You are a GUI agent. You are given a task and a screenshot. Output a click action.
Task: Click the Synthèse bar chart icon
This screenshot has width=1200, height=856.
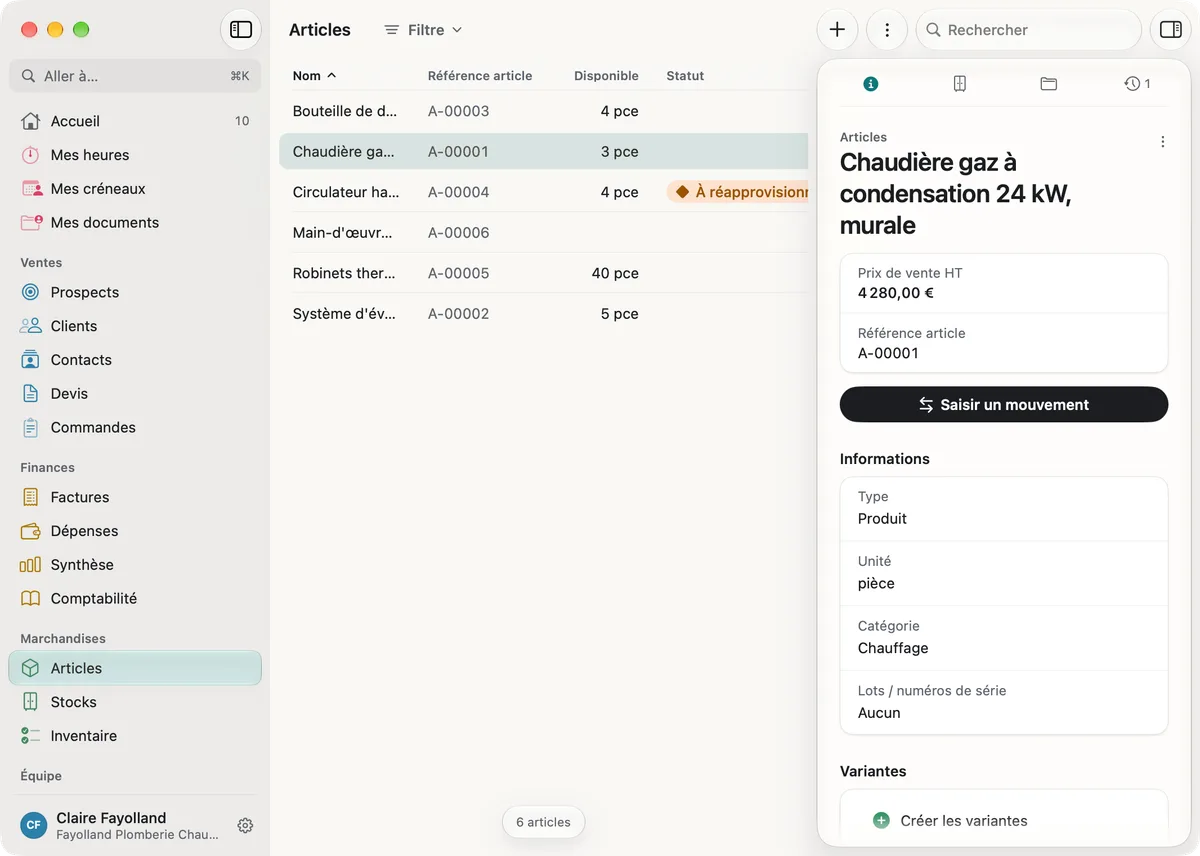(x=31, y=565)
